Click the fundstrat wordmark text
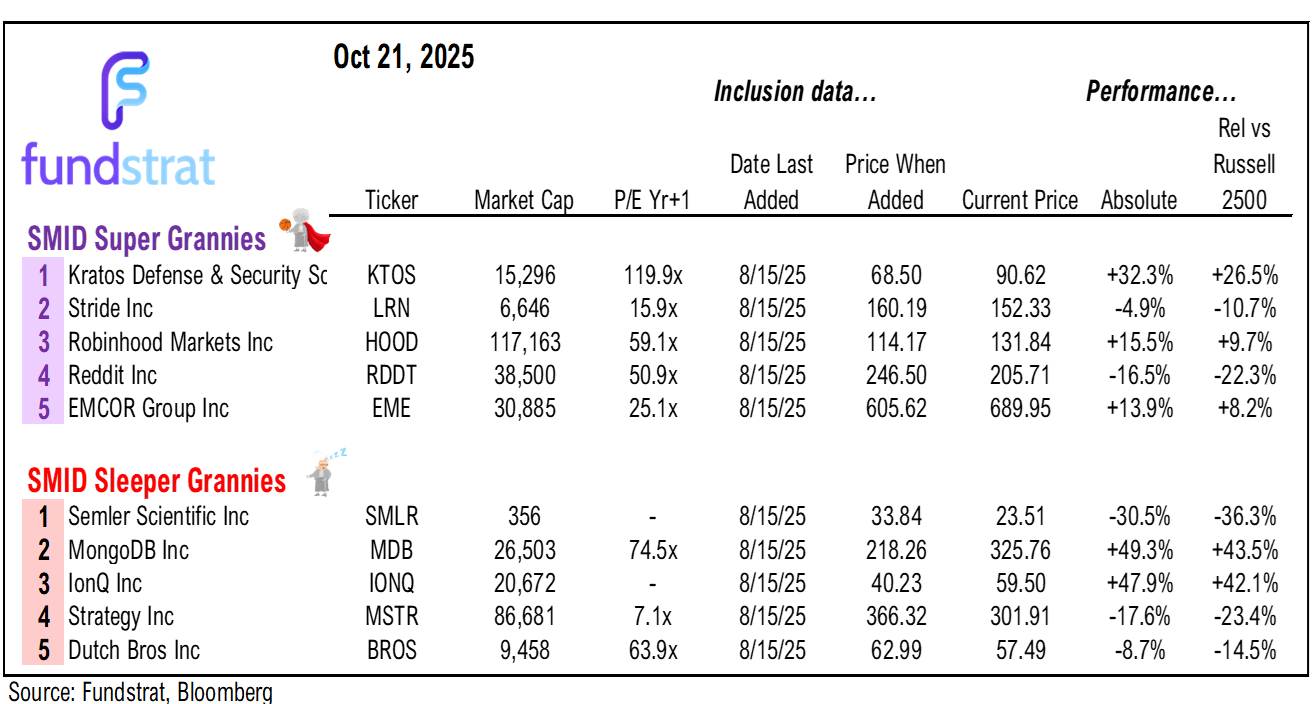This screenshot has height=704, width=1314. [x=118, y=165]
